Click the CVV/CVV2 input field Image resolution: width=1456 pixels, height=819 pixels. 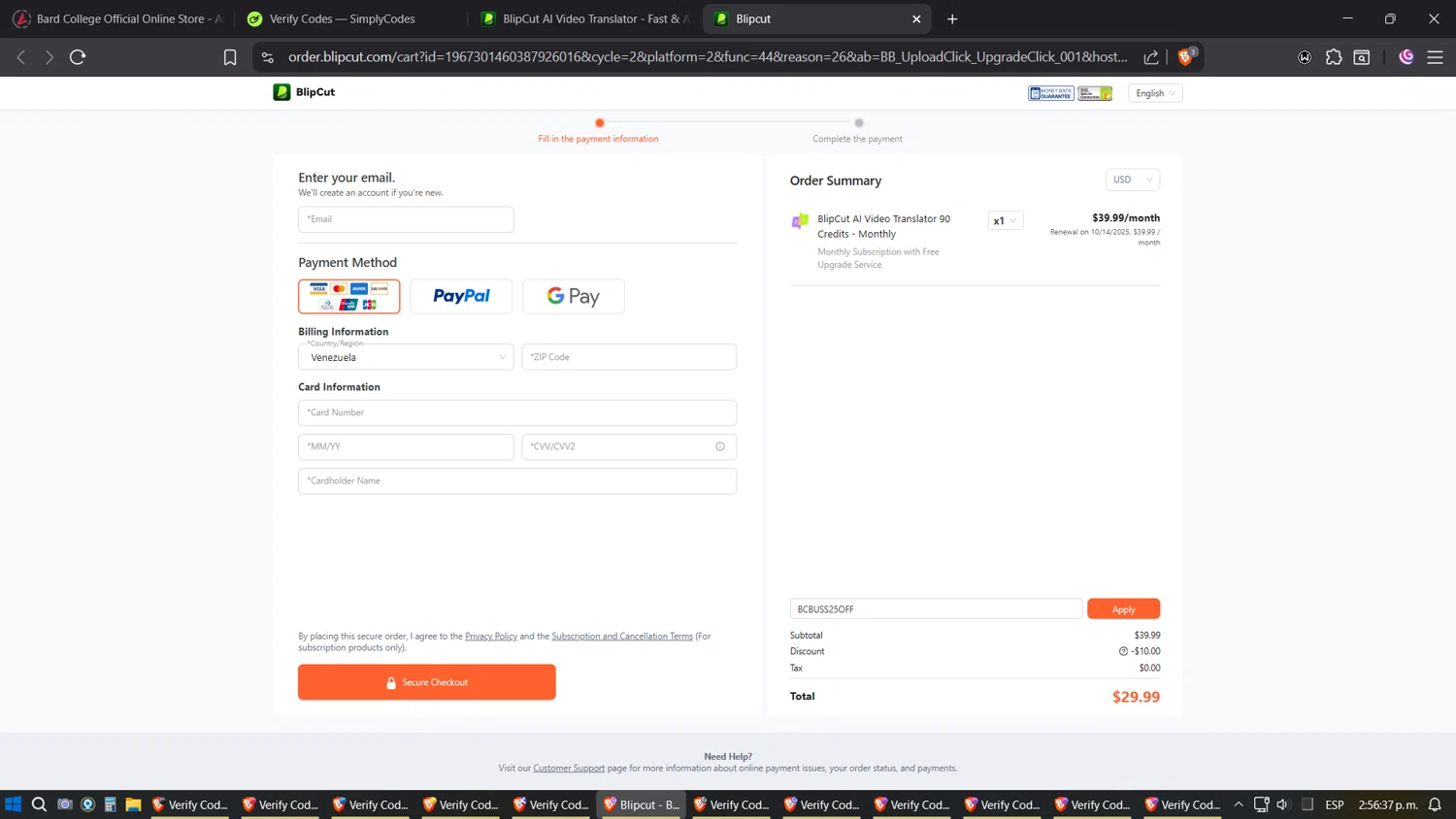click(x=629, y=446)
